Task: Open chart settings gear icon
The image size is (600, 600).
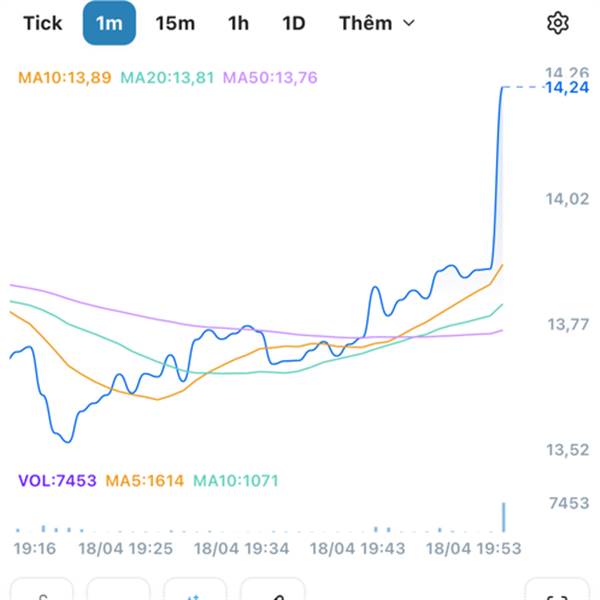Action: tap(558, 23)
